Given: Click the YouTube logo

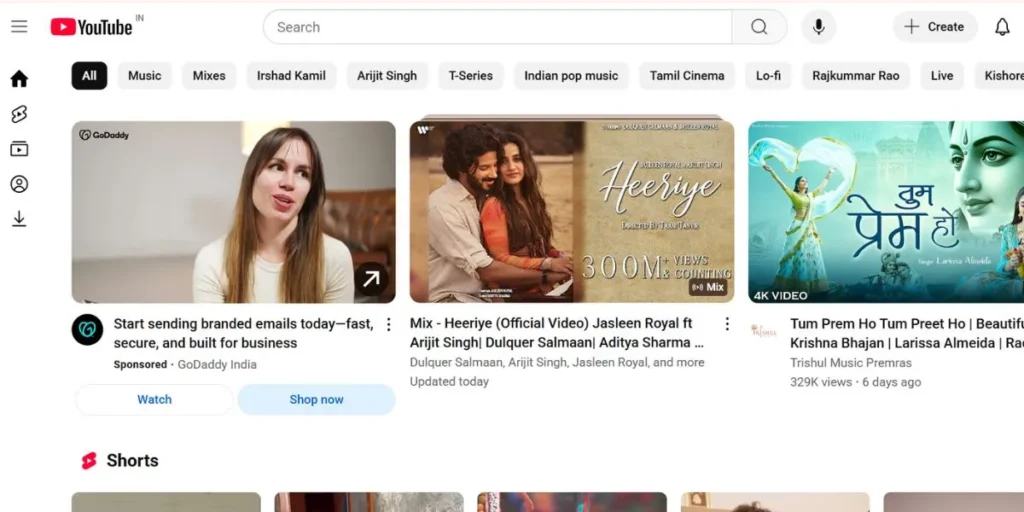Looking at the screenshot, I should click(91, 27).
